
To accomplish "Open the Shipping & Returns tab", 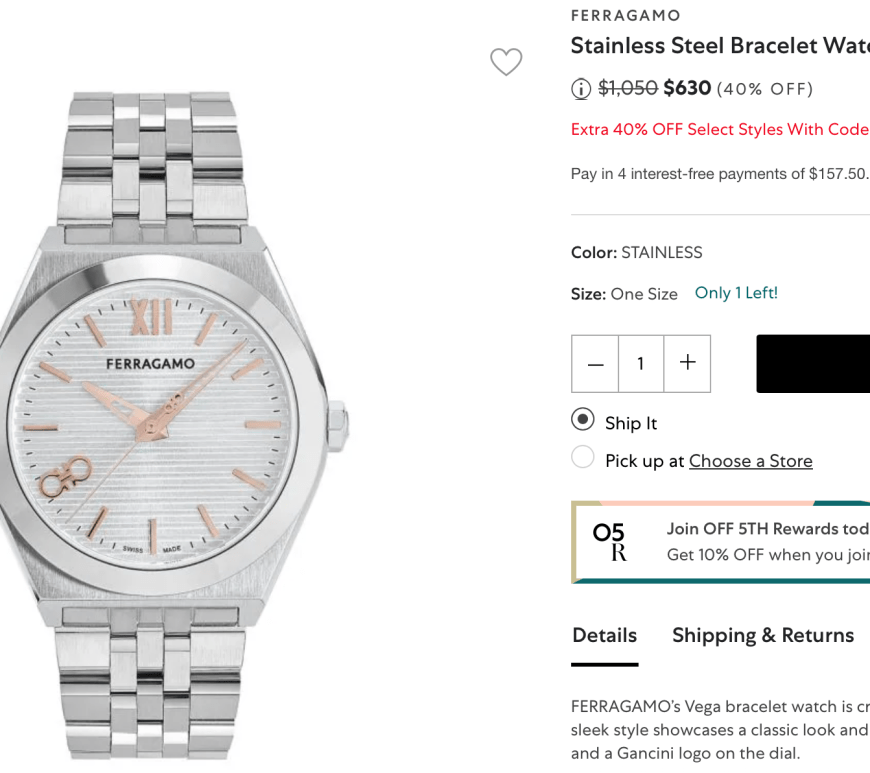I will tap(762, 636).
